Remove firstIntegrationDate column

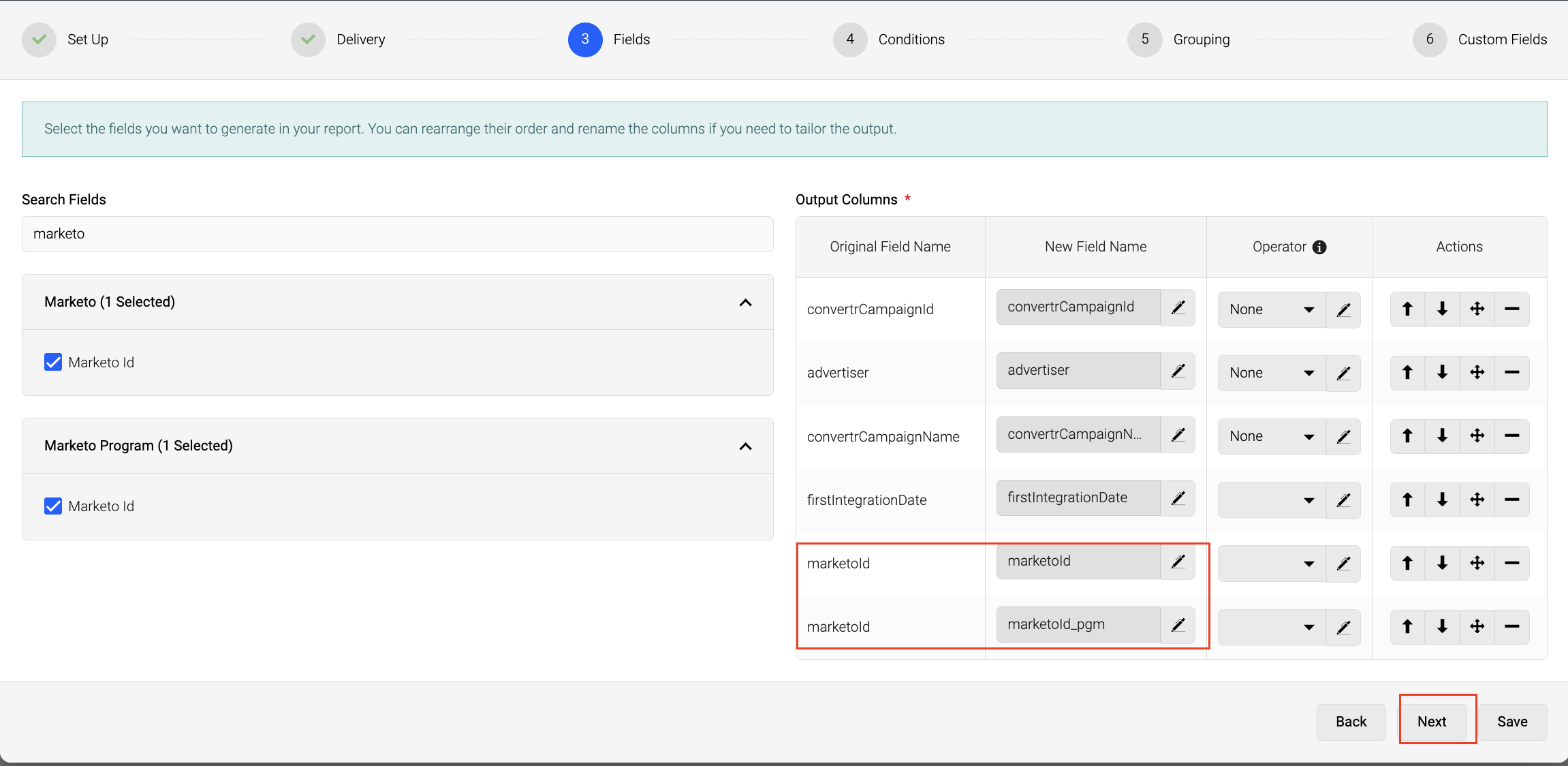1512,500
